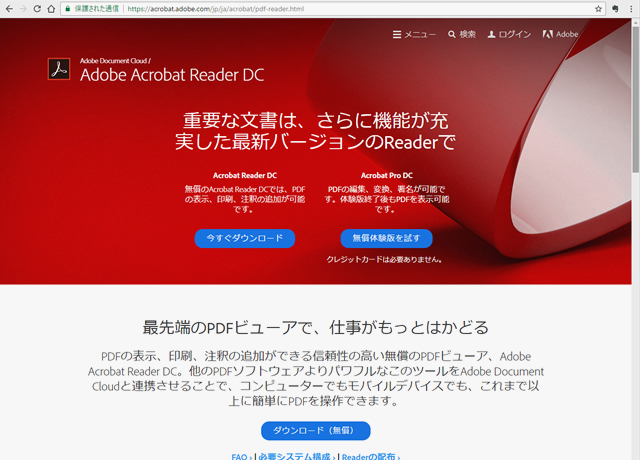640x460 pixels.
Task: Go to browser home page icon
Action: coord(50,8)
